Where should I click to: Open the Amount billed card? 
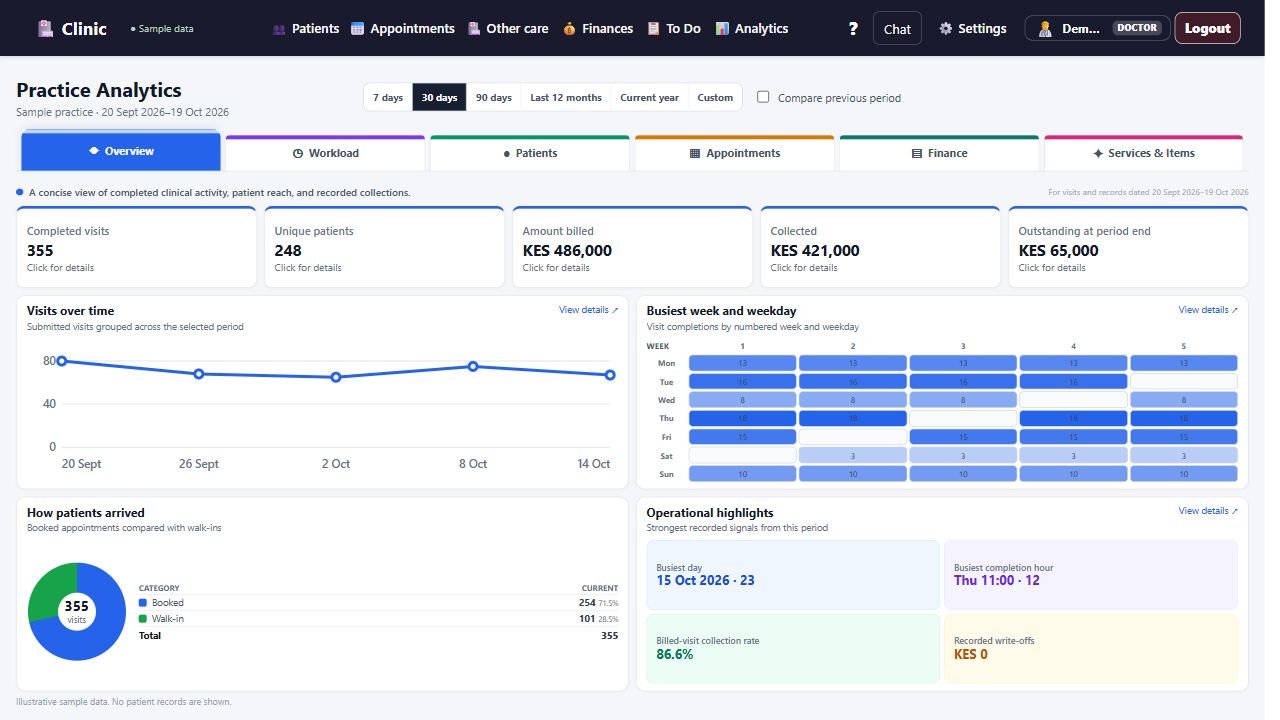pos(633,247)
